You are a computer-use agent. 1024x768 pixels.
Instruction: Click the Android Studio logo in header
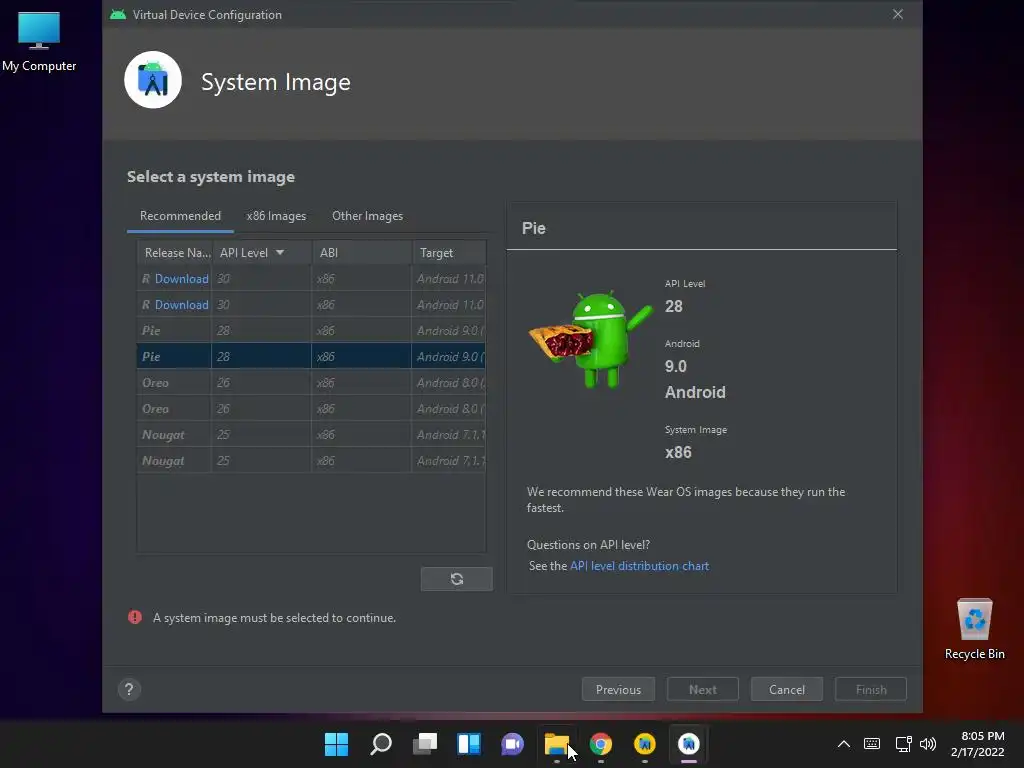pyautogui.click(x=153, y=80)
